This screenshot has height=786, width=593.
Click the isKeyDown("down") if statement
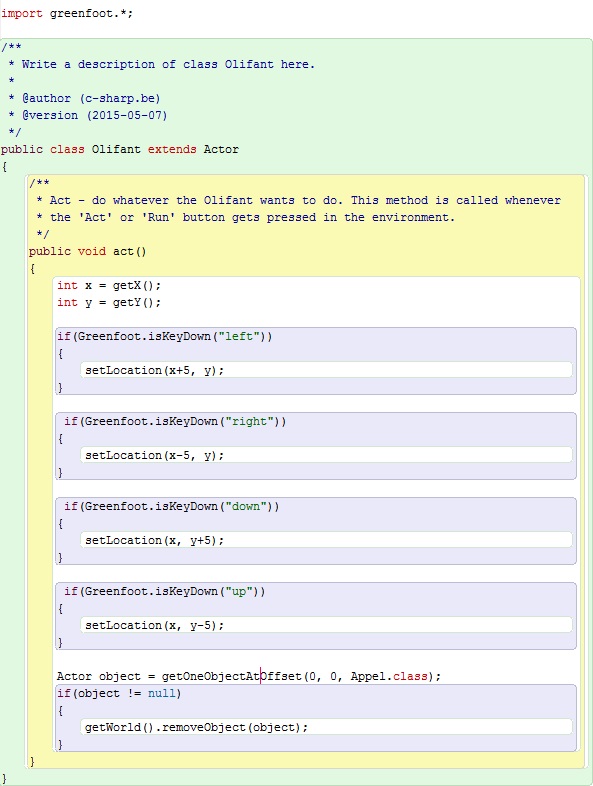[x=171, y=506]
